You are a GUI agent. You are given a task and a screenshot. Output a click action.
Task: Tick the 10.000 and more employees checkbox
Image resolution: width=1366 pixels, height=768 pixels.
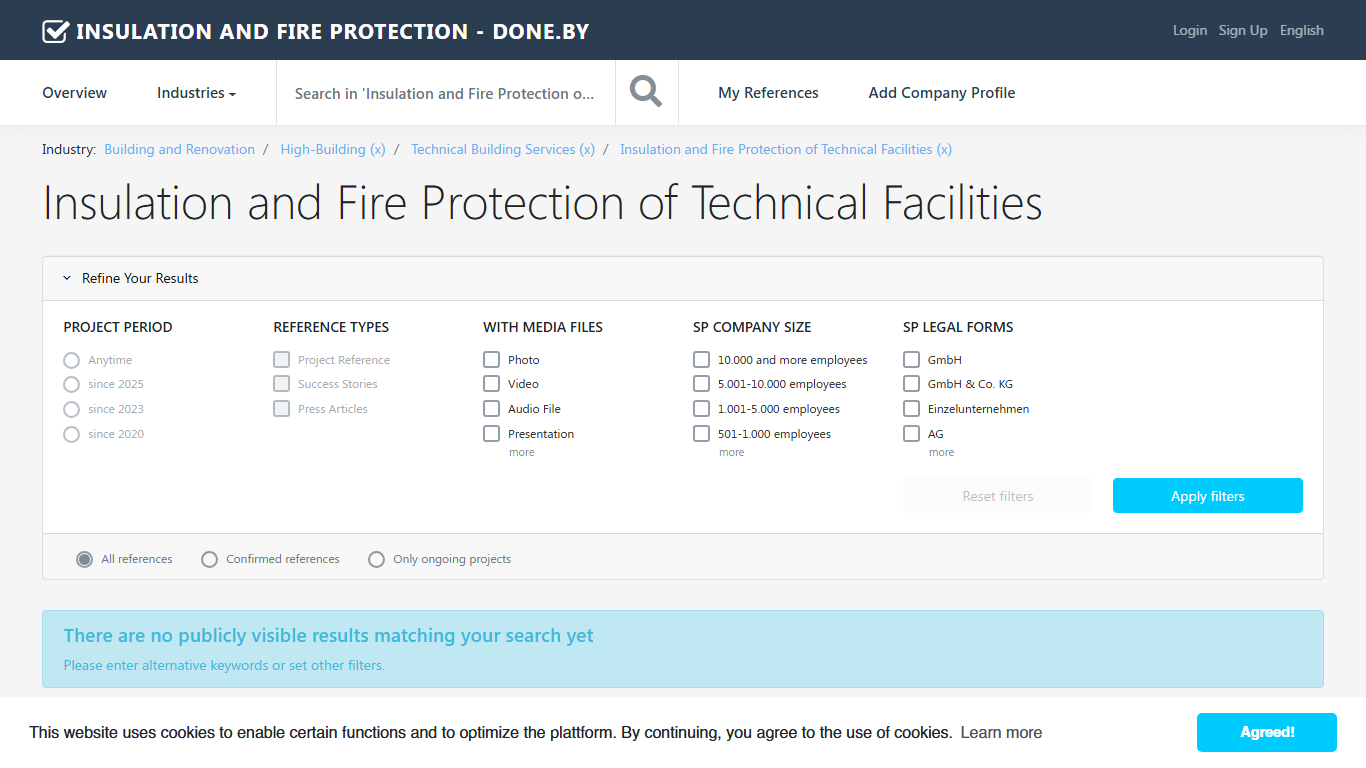pos(701,359)
